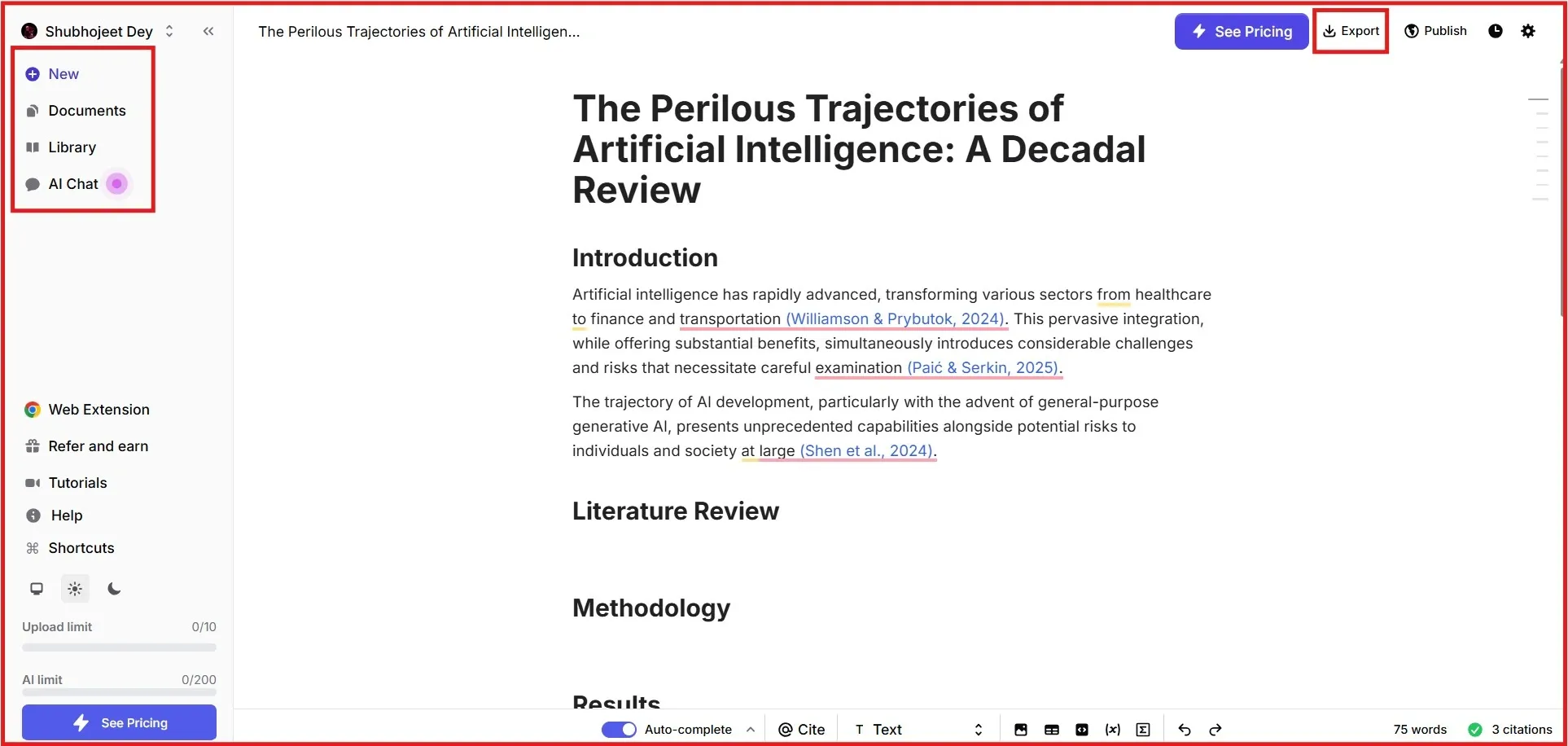Switch to dark mode moon icon
The width and height of the screenshot is (1568, 746).
click(x=114, y=589)
